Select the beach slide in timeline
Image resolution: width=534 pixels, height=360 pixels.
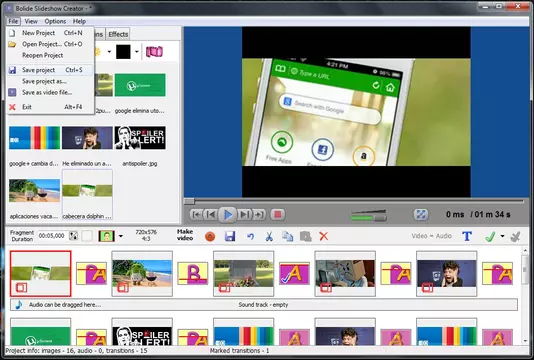coord(142,273)
